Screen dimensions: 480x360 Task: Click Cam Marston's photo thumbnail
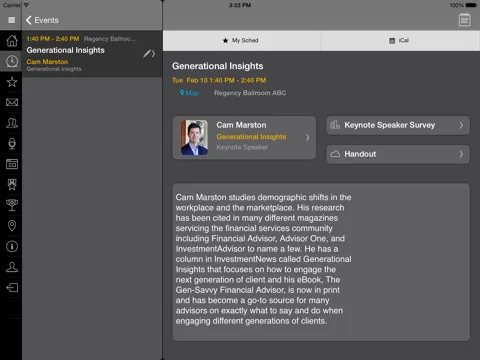click(x=194, y=137)
